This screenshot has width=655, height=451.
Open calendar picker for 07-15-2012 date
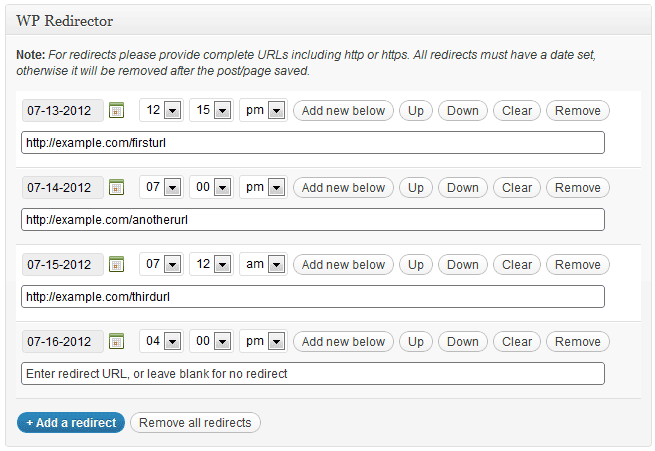pos(117,264)
